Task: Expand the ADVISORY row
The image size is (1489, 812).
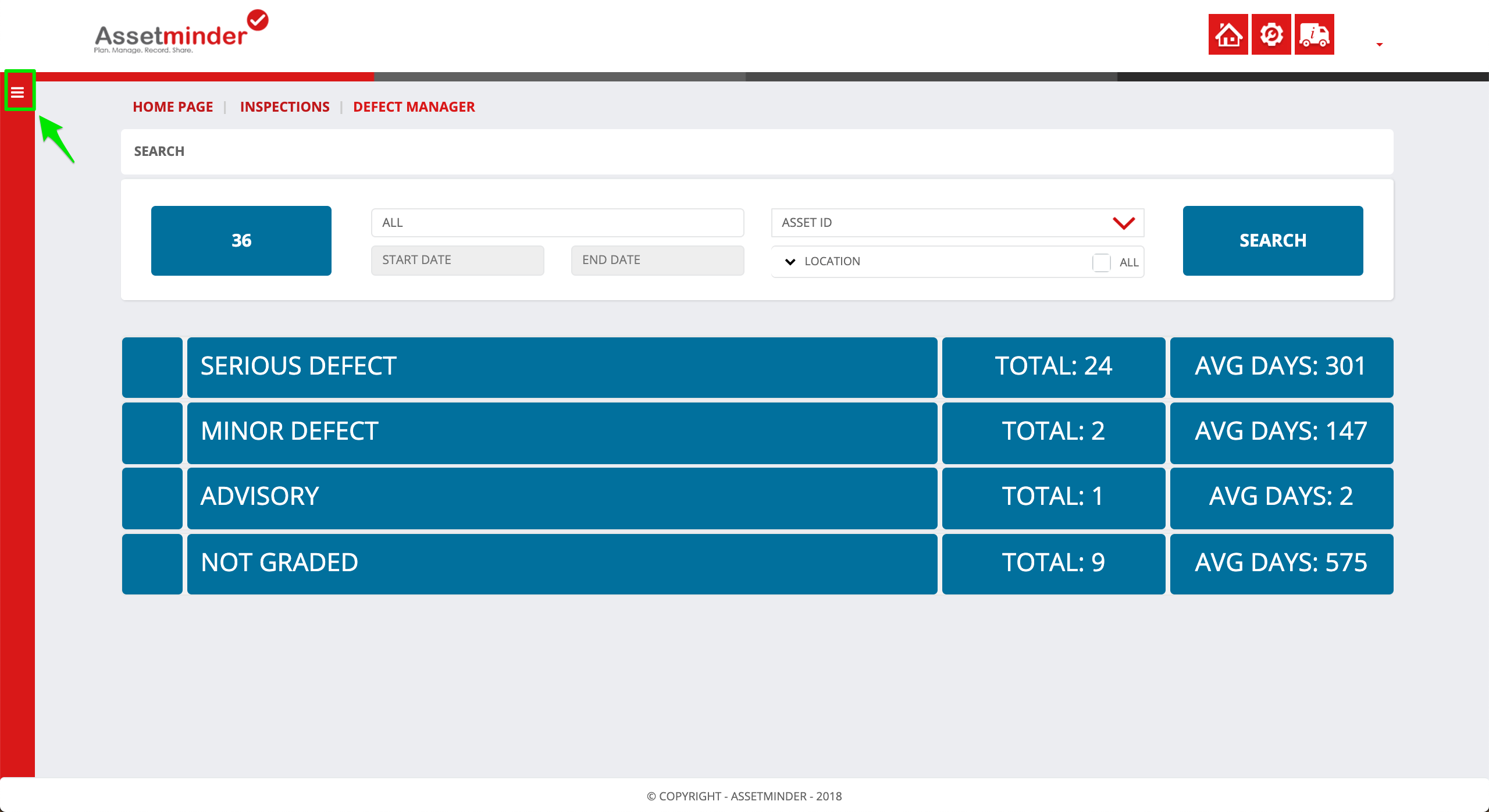Action: (x=562, y=498)
